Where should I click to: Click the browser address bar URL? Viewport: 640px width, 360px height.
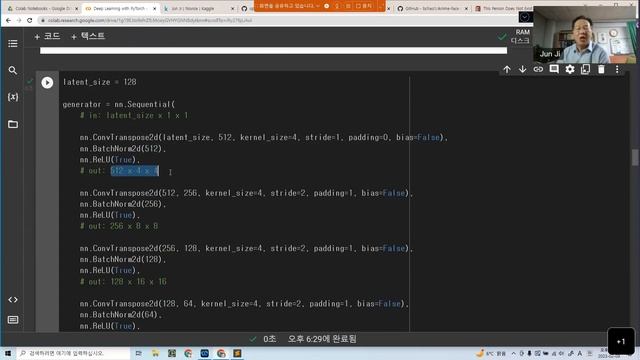point(150,20)
